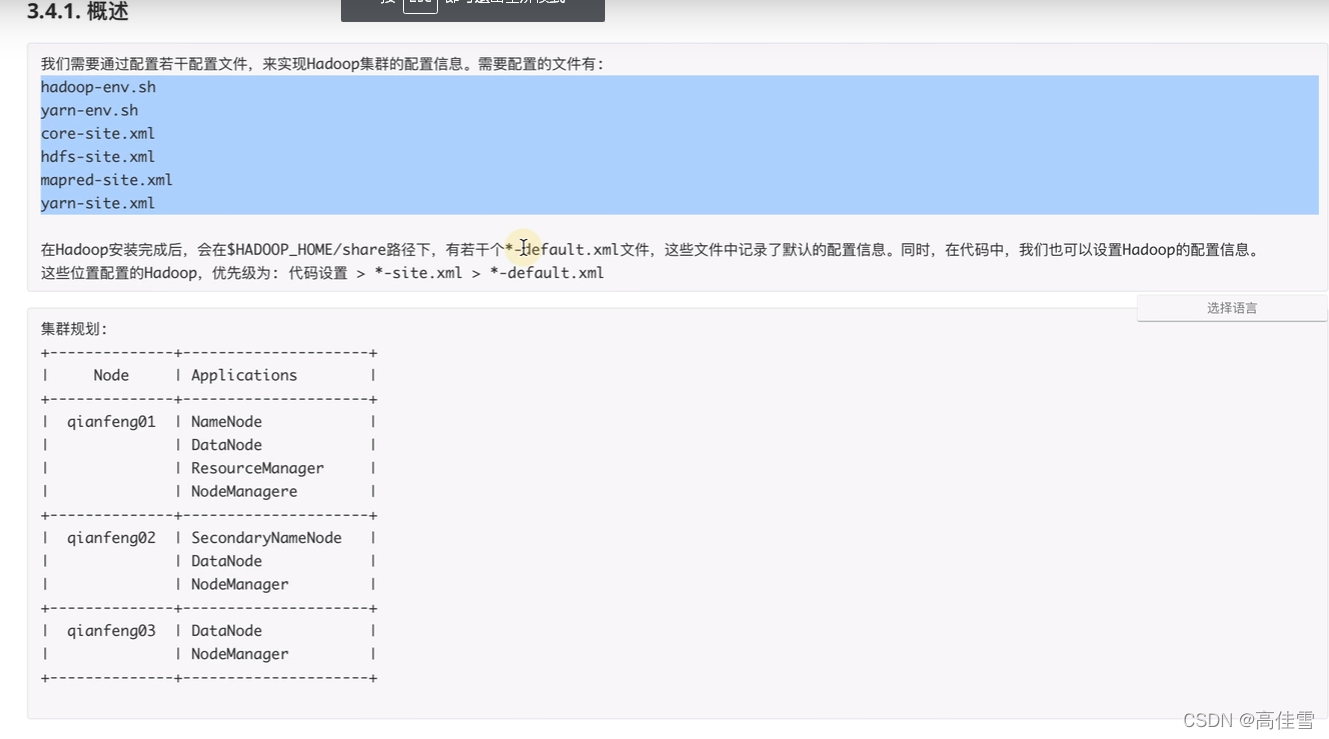The height and width of the screenshot is (739, 1329).
Task: Click the $HADOOP_HOME/share path text
Action: pos(307,250)
